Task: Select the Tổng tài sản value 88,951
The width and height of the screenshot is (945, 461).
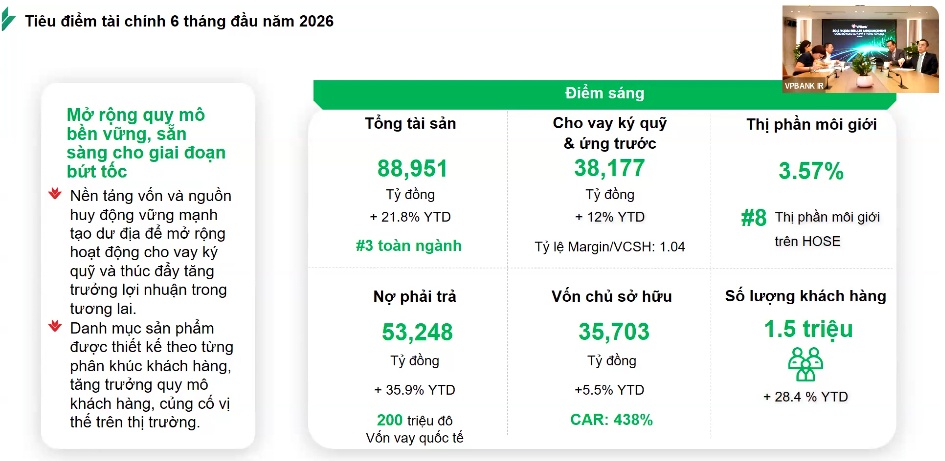Action: pyautogui.click(x=412, y=169)
